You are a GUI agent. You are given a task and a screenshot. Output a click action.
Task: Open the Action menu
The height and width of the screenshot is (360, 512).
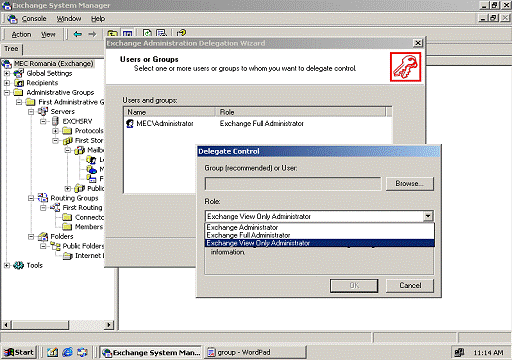[21, 34]
